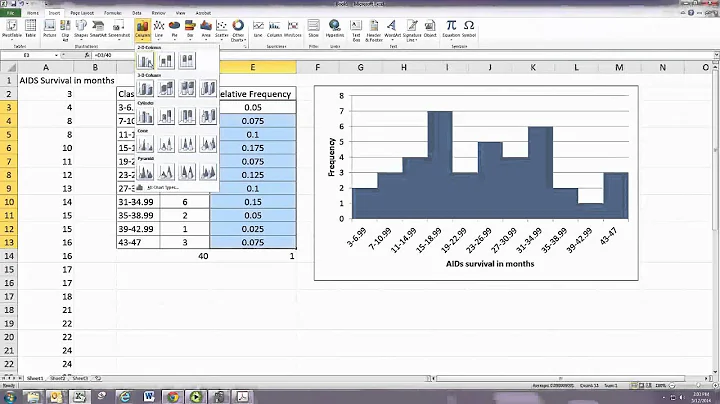Open the Equation dropdown
720x404 pixels.
tap(451, 29)
